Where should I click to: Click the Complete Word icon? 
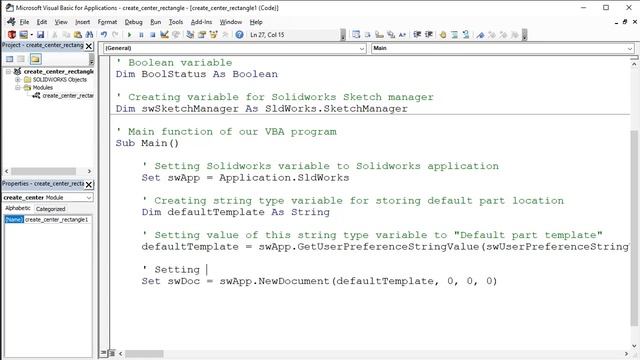point(402,35)
